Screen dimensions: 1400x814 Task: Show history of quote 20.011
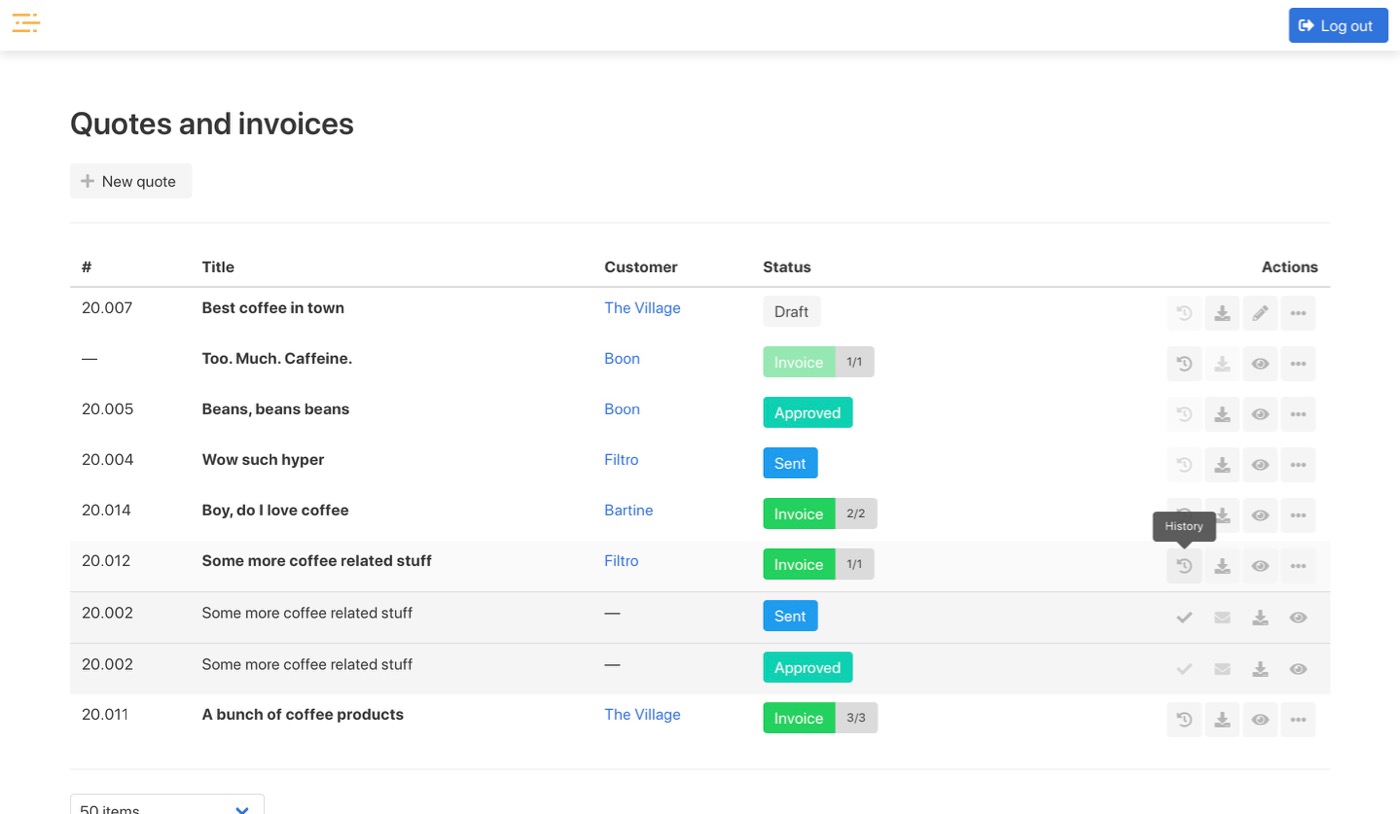pos(1184,719)
